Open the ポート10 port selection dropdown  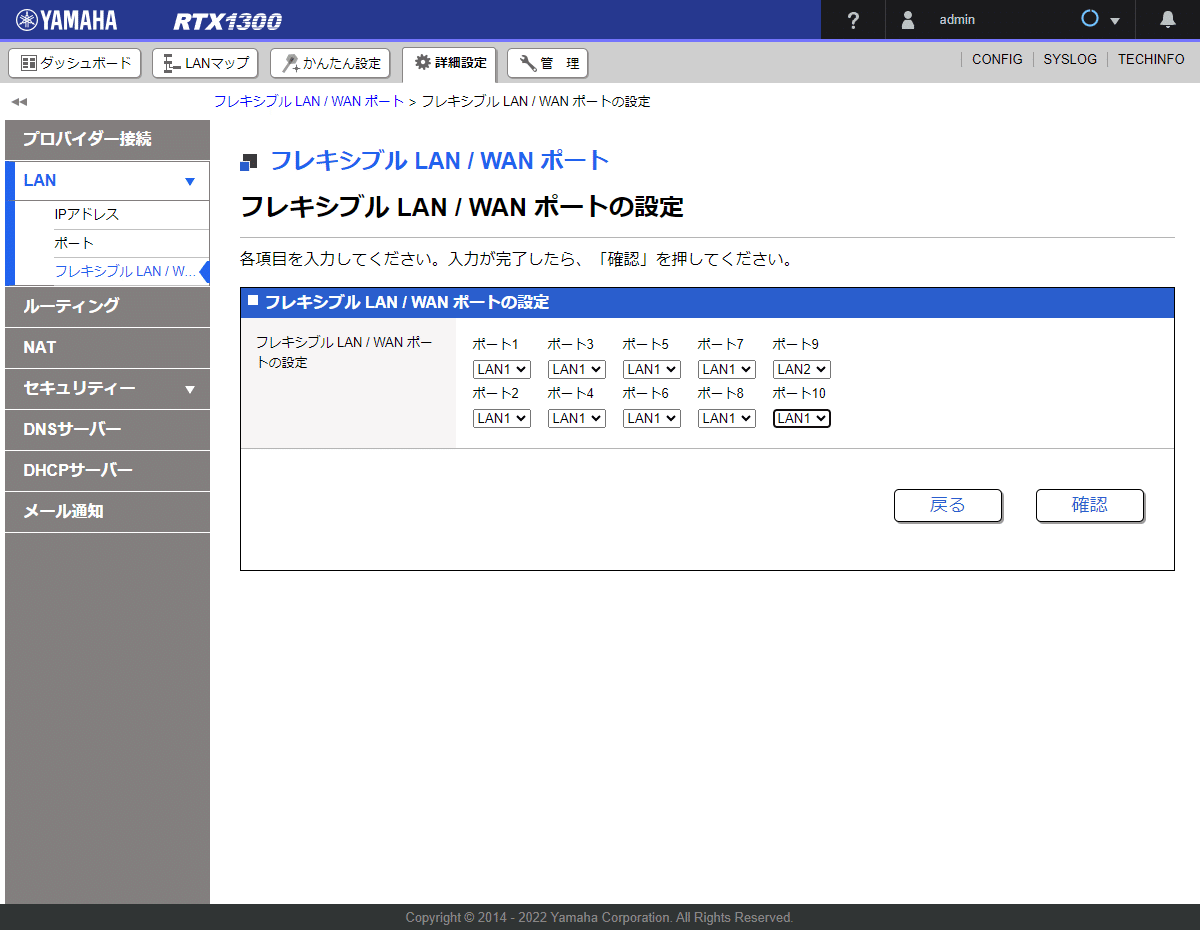coord(801,418)
